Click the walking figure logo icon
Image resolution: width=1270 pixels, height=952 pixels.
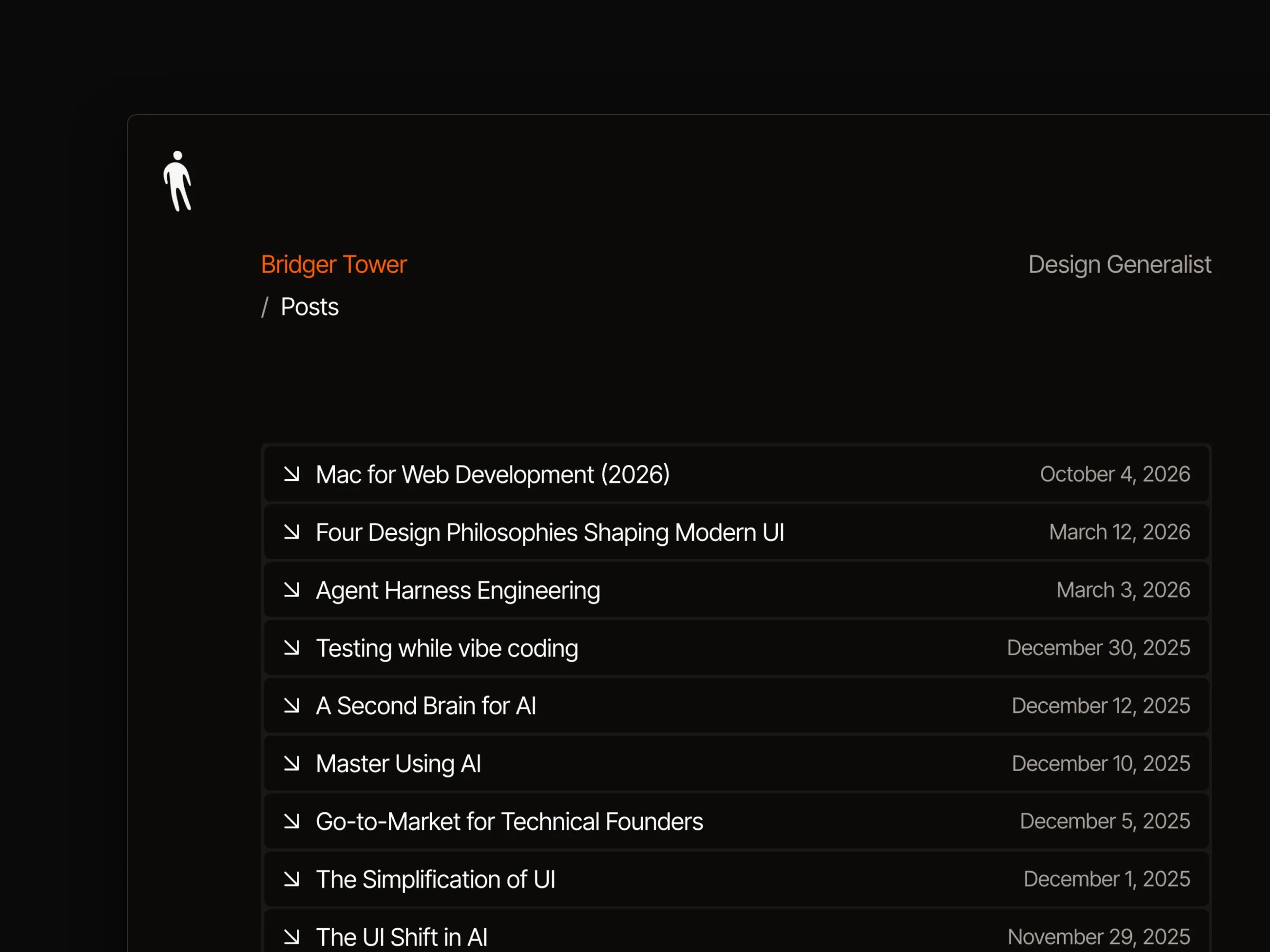click(x=177, y=181)
